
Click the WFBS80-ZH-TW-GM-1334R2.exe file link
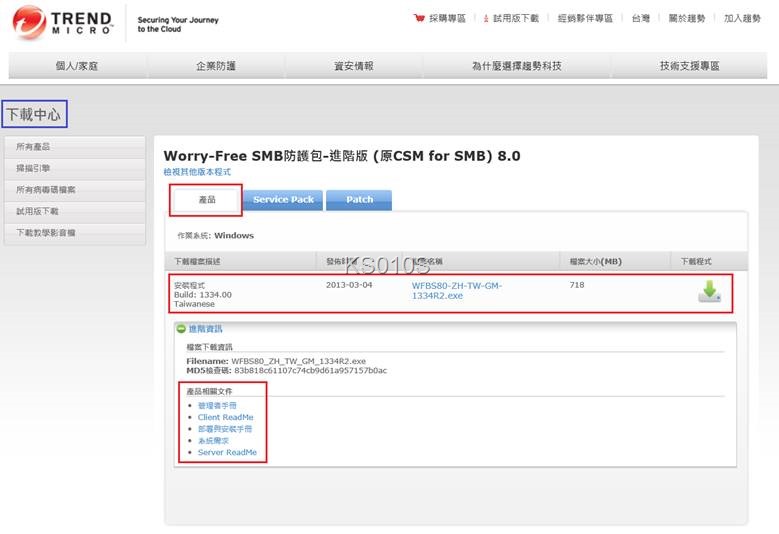tap(457, 291)
